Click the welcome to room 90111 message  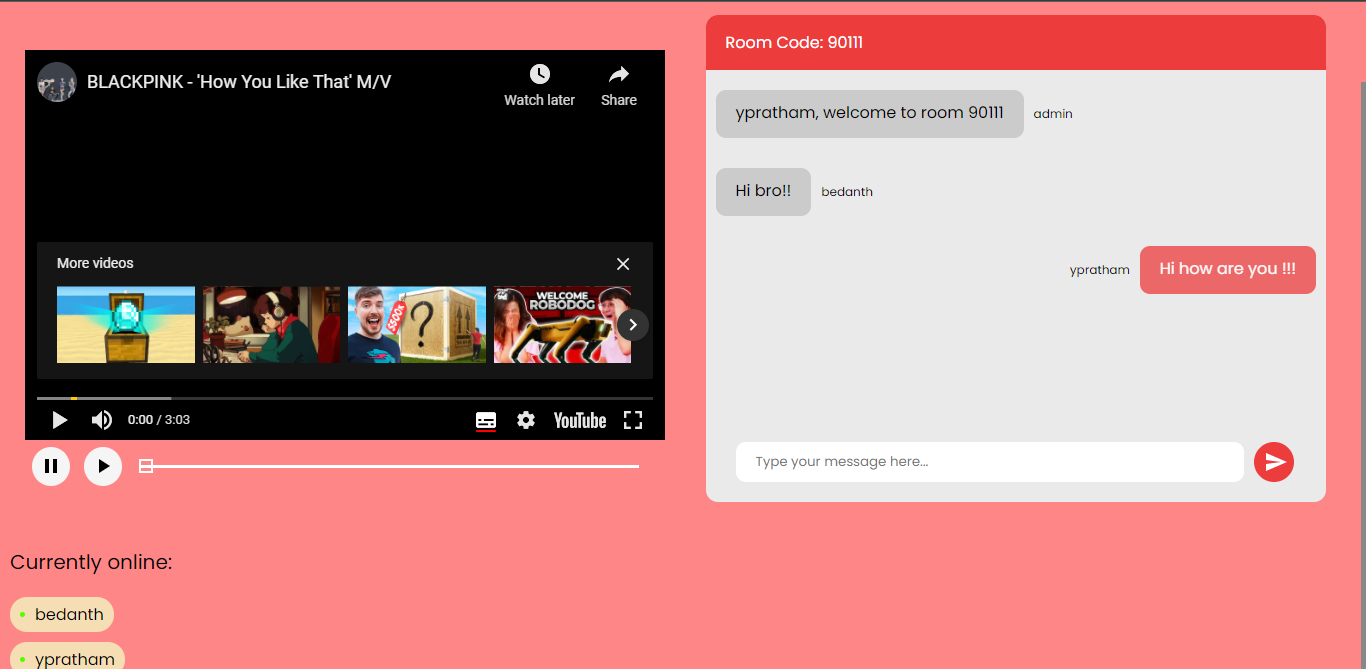click(870, 114)
